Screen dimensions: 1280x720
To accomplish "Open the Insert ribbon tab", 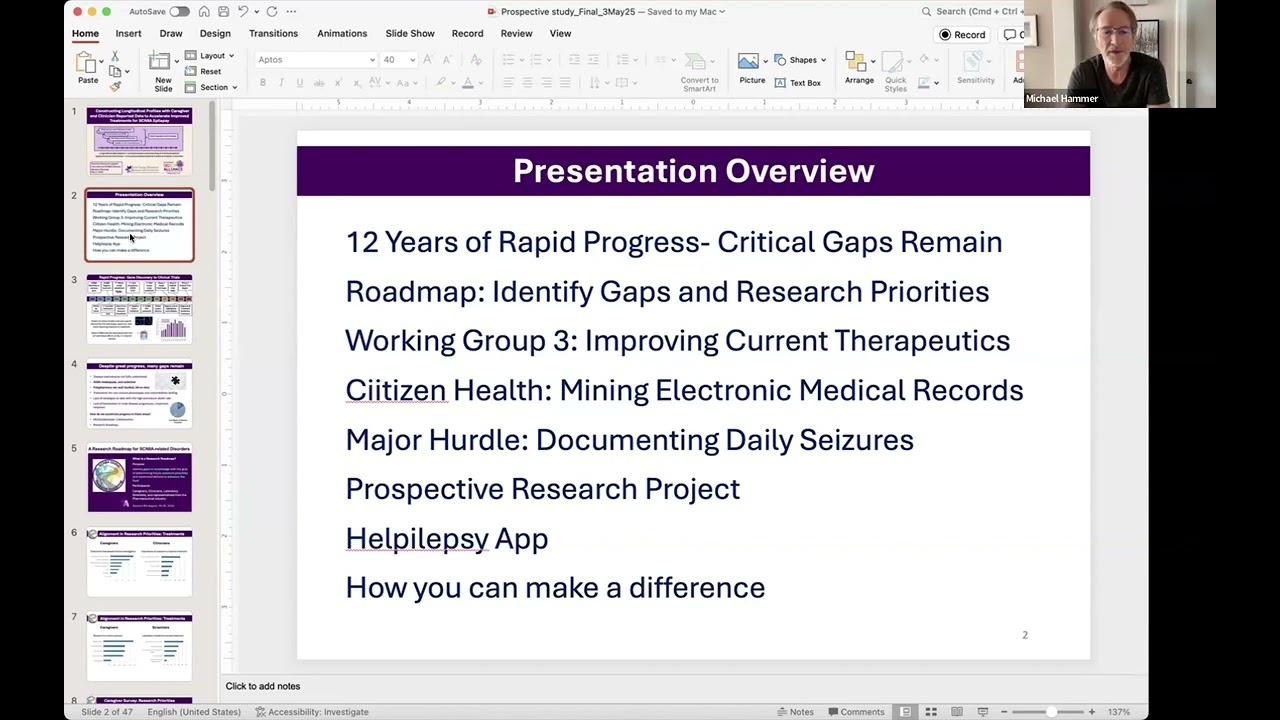I will [128, 33].
